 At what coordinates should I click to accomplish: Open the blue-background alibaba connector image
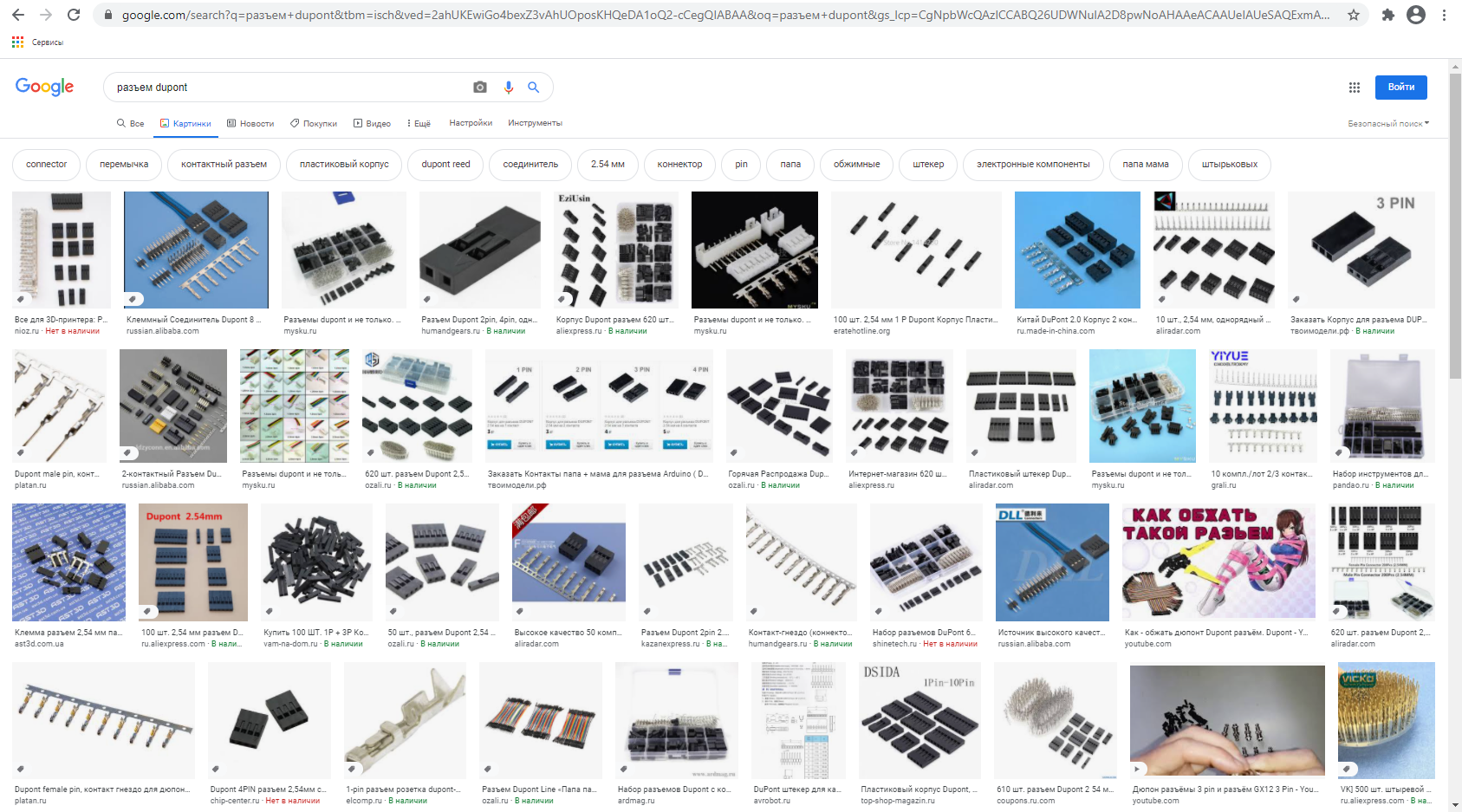196,250
